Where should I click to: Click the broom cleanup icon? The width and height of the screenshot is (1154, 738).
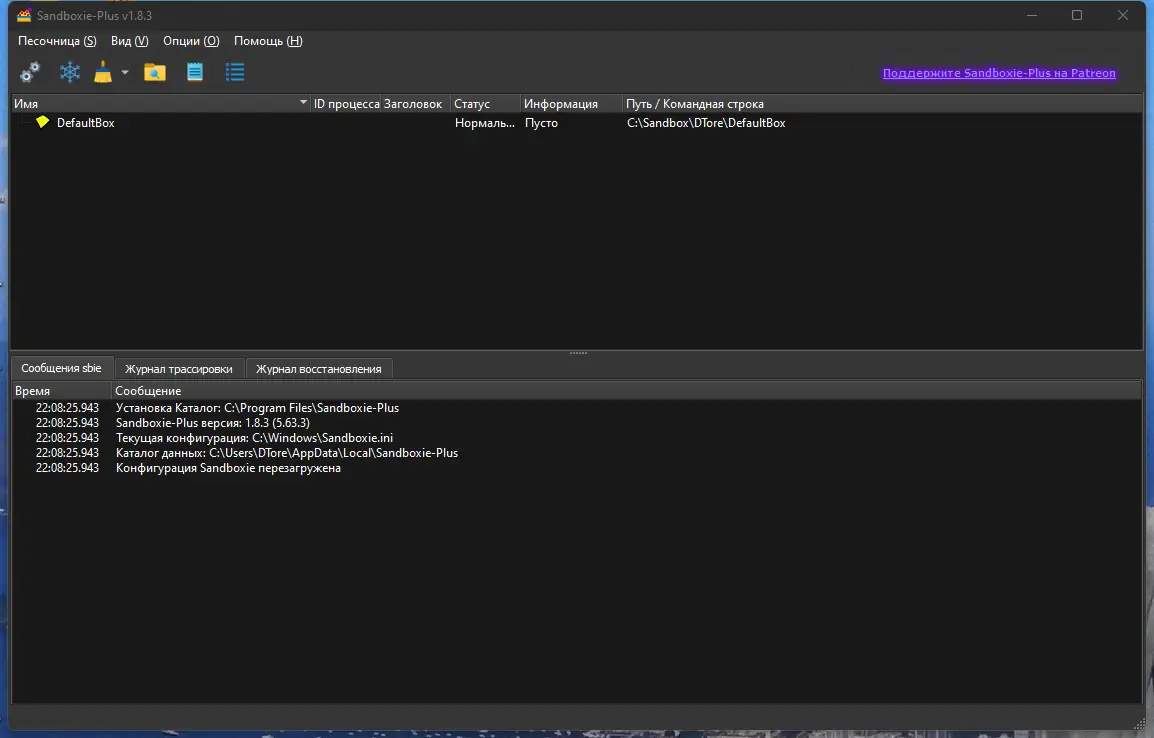coord(103,72)
